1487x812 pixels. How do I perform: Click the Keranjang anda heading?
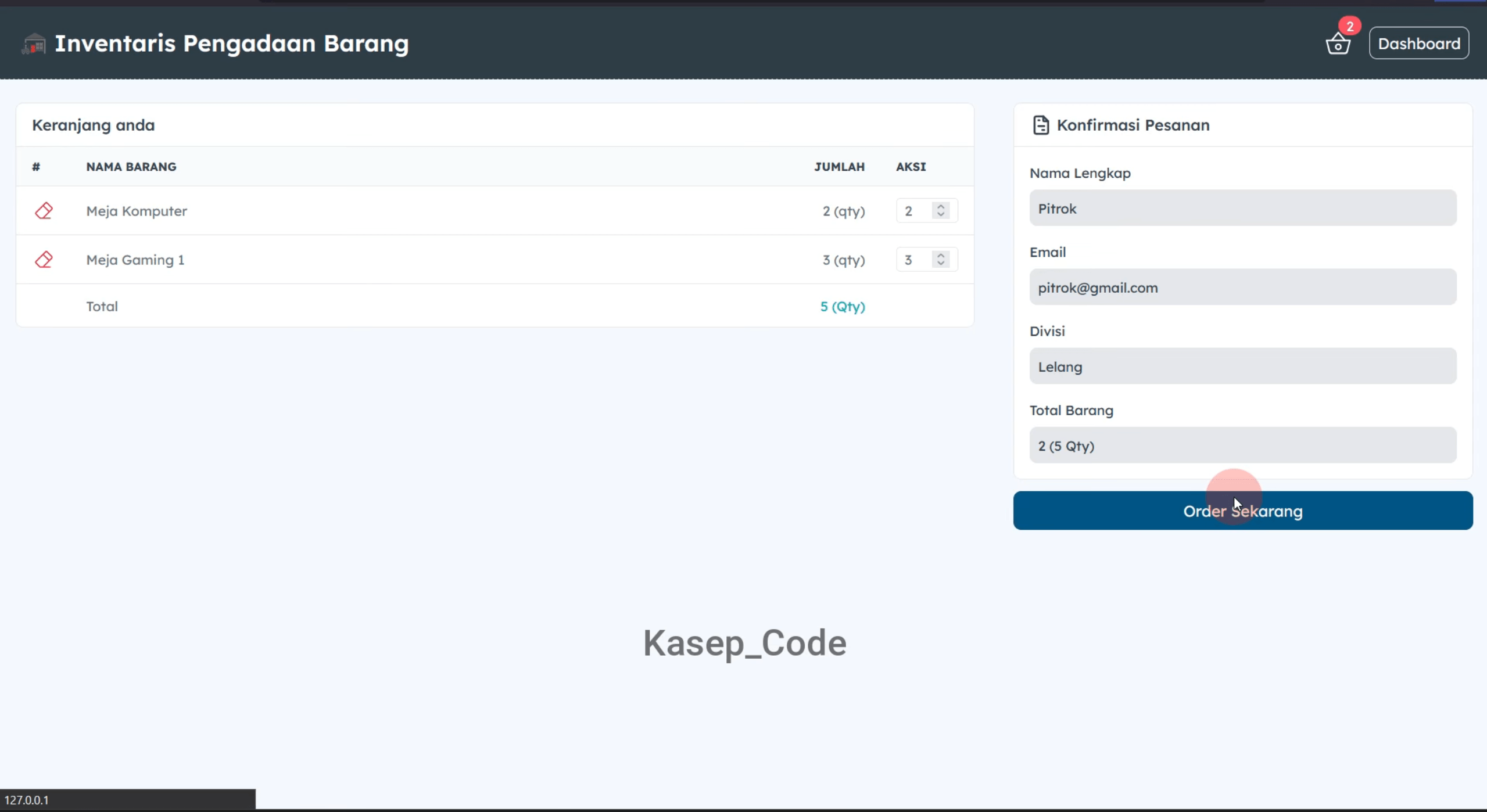tap(93, 125)
